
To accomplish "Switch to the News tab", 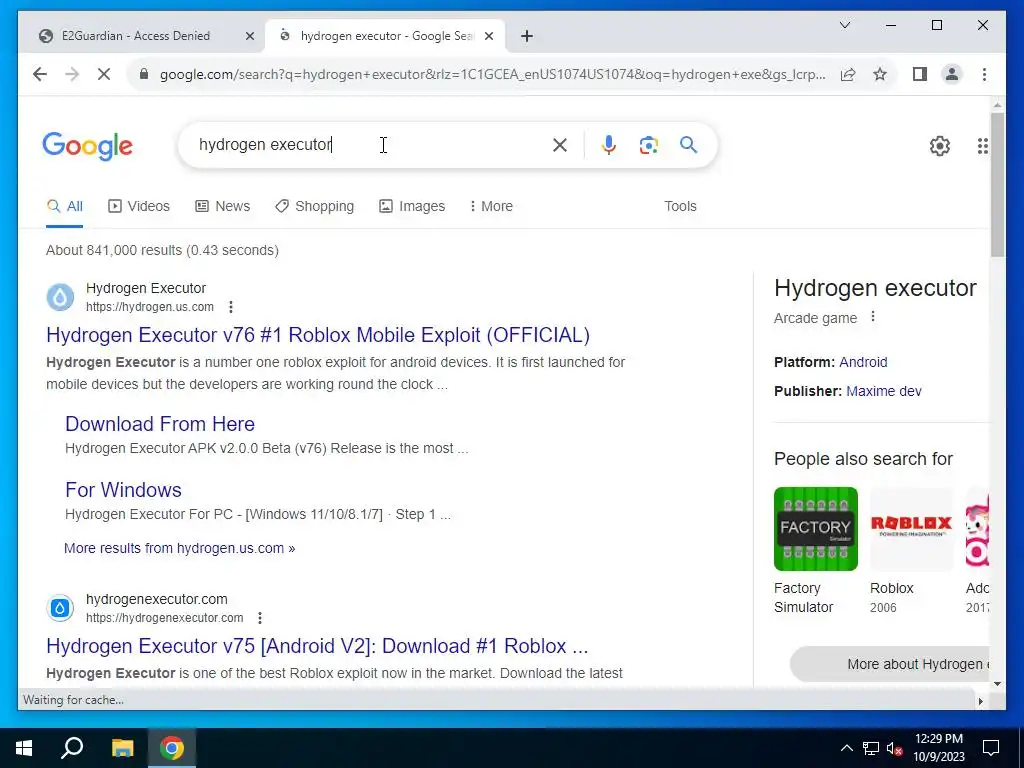I will tap(223, 206).
